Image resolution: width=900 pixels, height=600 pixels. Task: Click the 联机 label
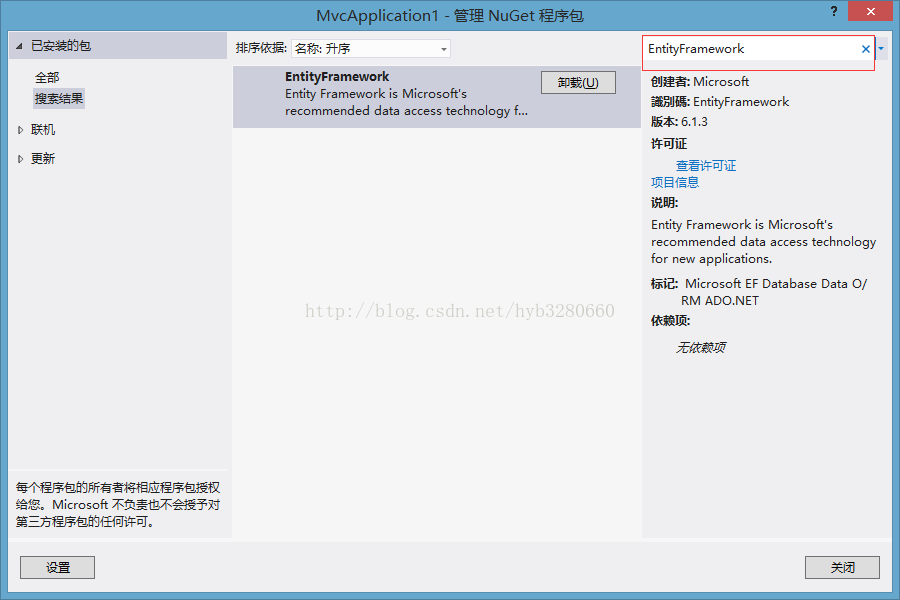(x=43, y=130)
